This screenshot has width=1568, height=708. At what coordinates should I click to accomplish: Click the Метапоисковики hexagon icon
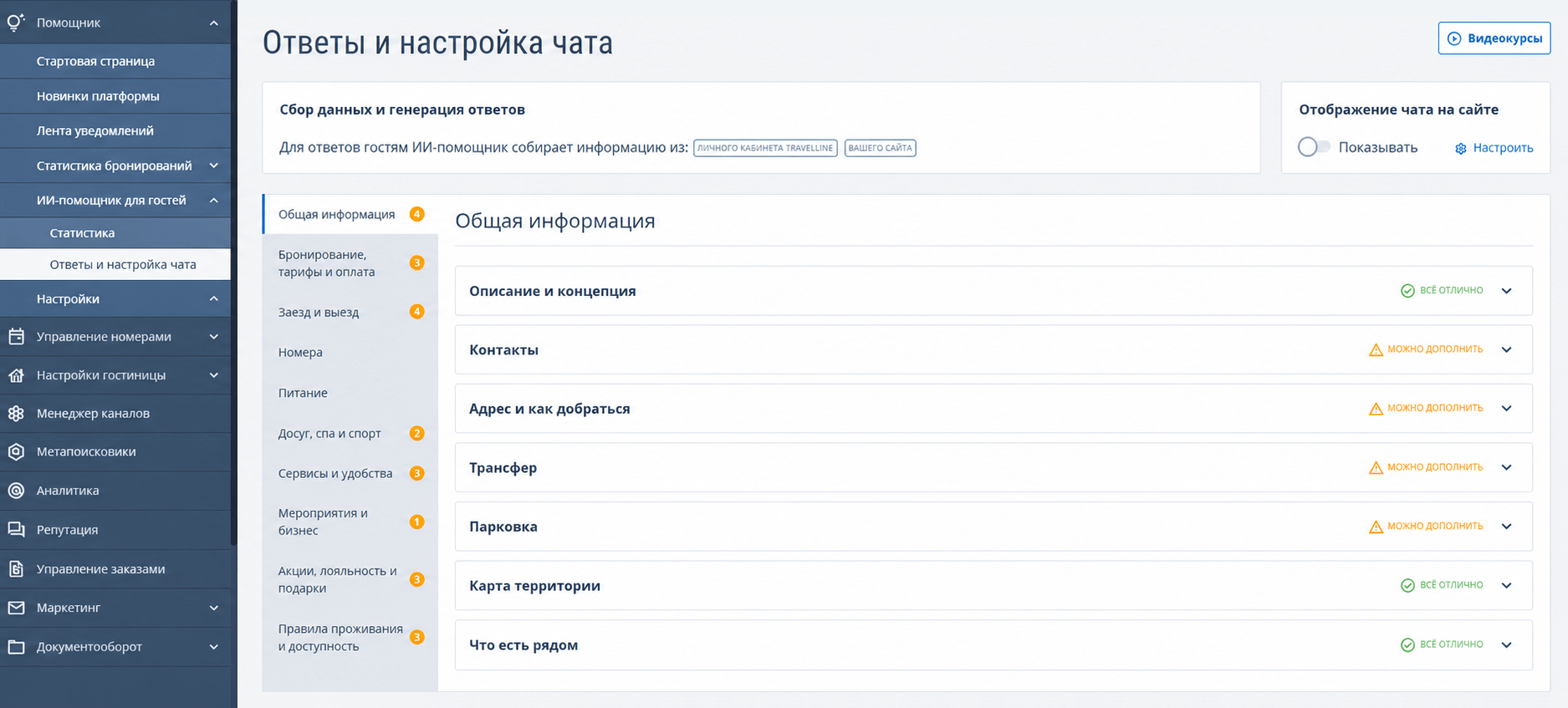pos(16,451)
